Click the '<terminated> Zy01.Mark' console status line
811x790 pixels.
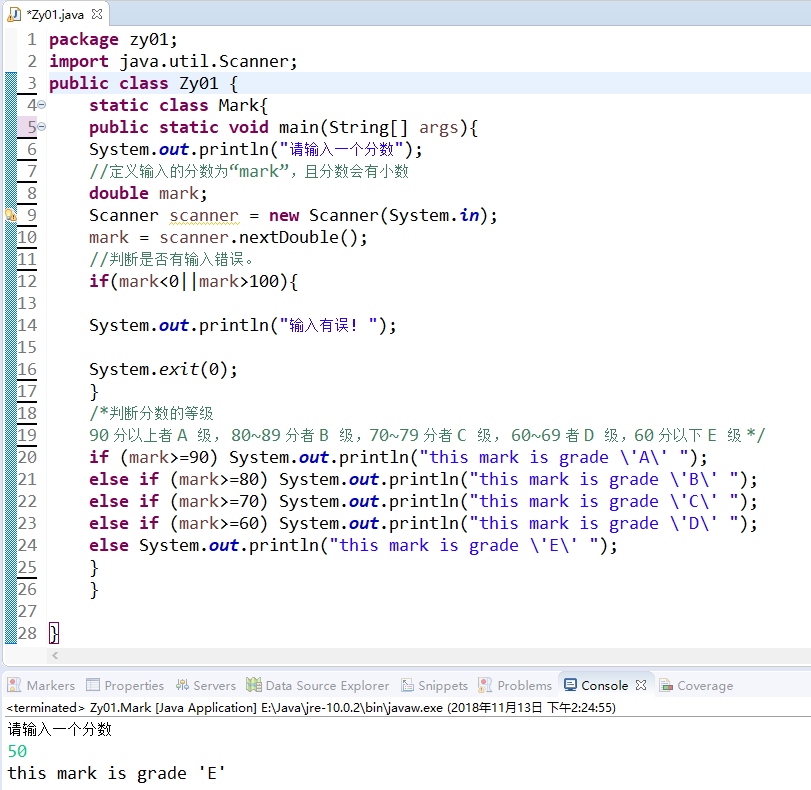pos(311,707)
